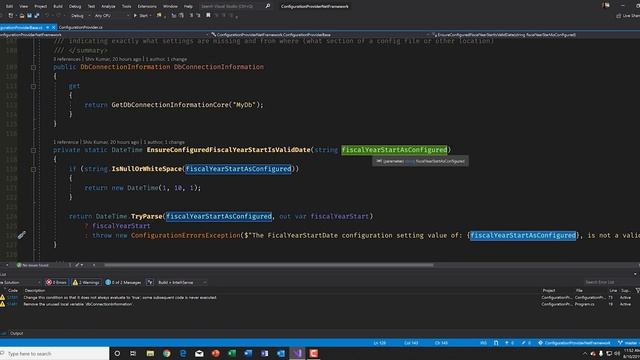Viewport: 640px width, 360px height.
Task: Click the Cortana circle icon
Action: pyautogui.click(x=117, y=353)
